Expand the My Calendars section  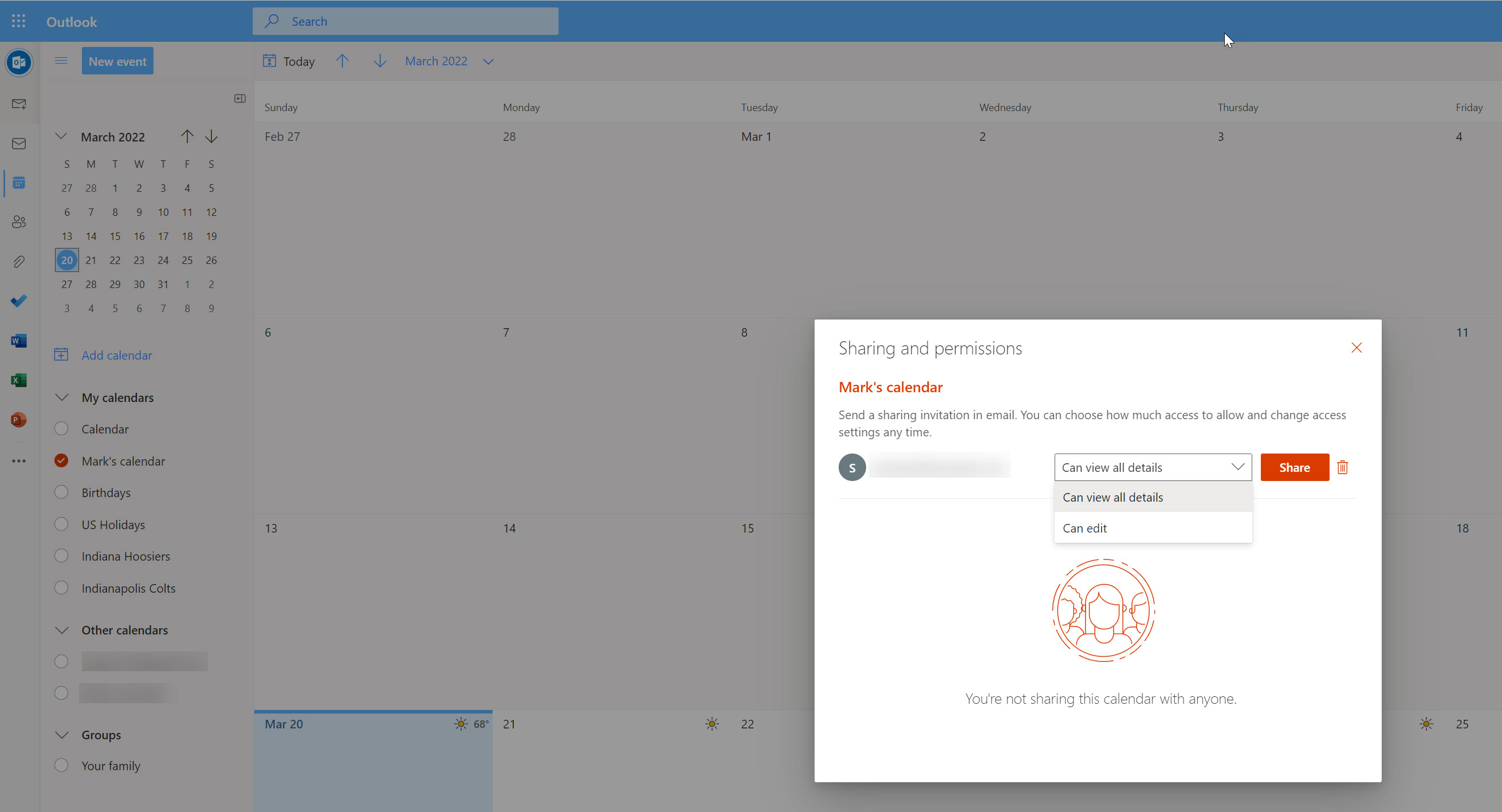coord(61,398)
